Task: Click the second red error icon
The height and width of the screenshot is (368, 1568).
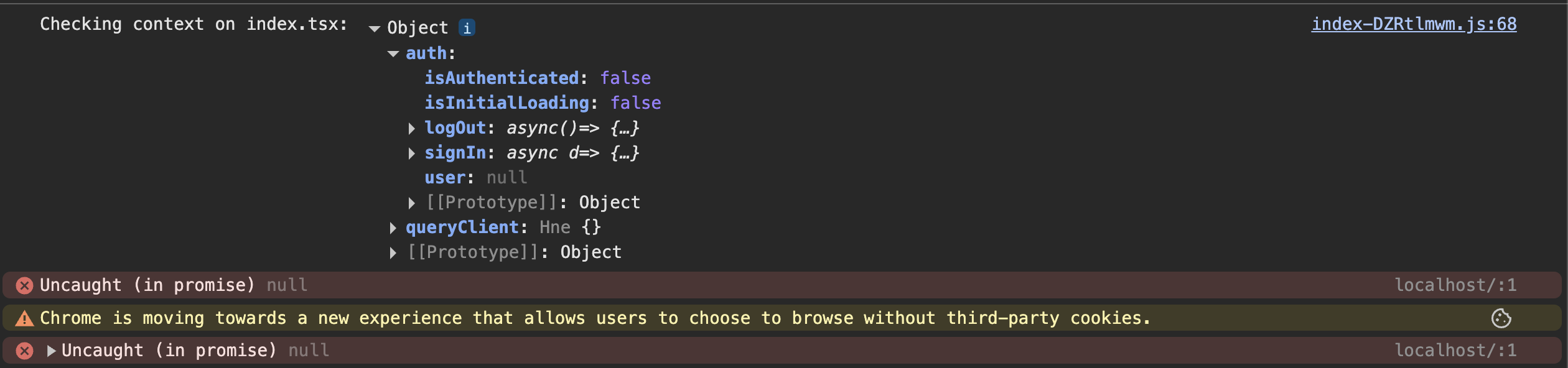Action: (24, 351)
